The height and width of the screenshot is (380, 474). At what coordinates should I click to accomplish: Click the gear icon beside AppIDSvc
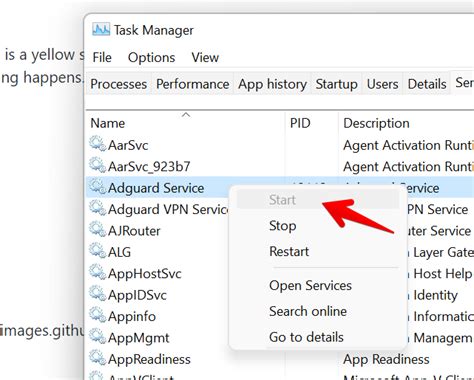point(98,294)
